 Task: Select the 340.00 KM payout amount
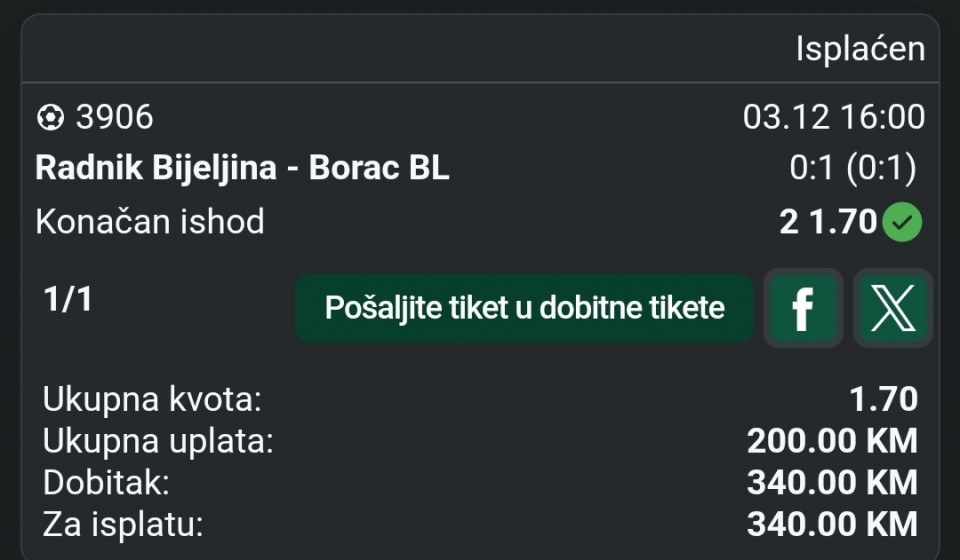tap(832, 523)
